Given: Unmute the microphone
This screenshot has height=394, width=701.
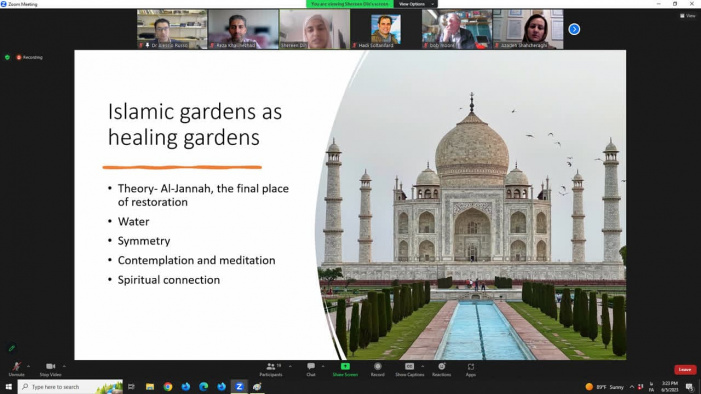Looking at the screenshot, I should click(17, 369).
